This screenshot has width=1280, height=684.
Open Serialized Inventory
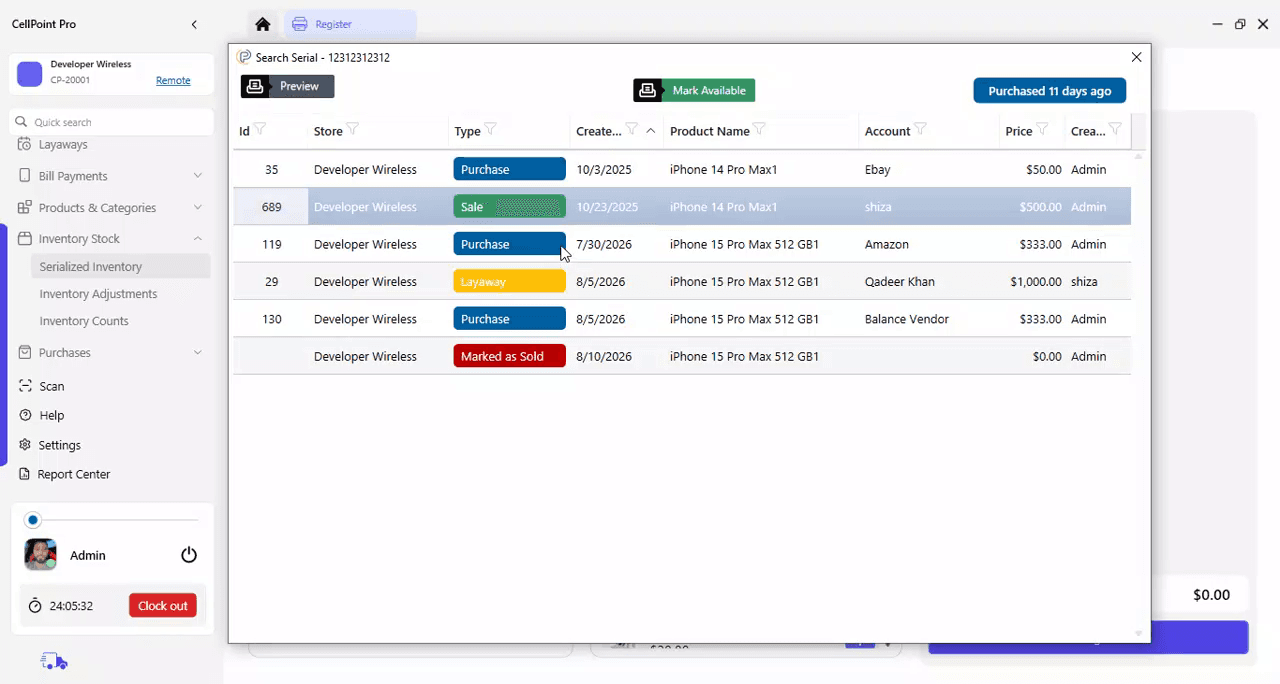[x=119, y=267]
